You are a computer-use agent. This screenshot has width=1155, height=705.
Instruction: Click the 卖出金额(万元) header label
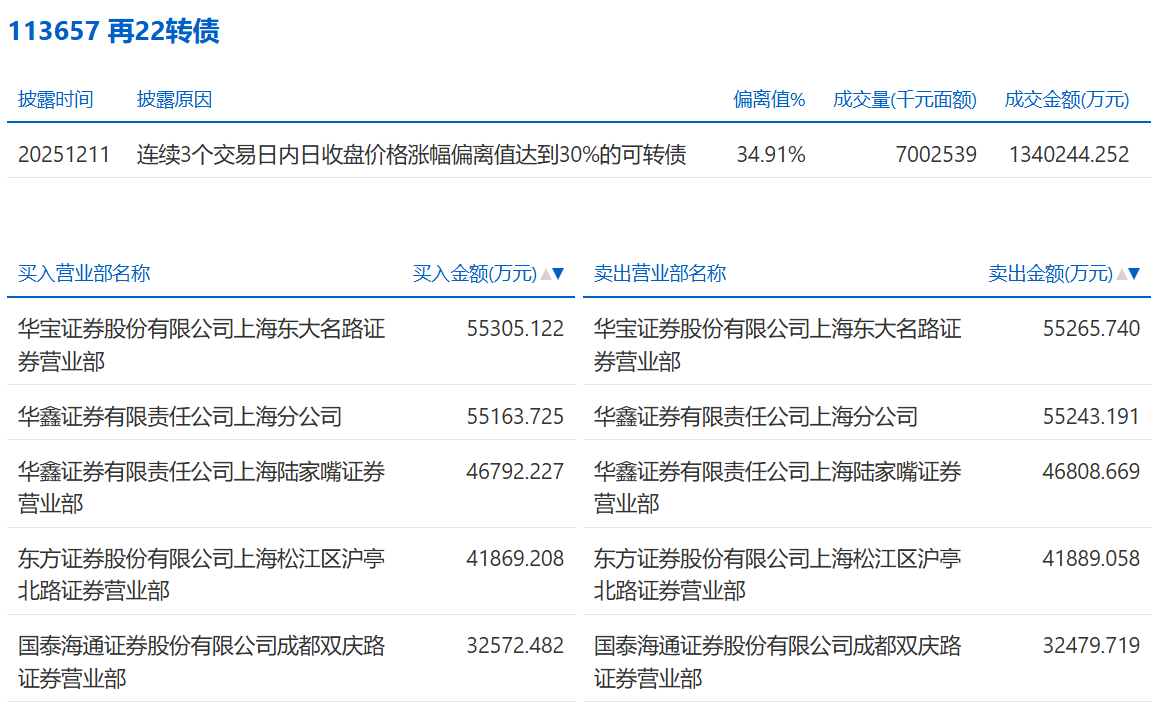(1050, 274)
